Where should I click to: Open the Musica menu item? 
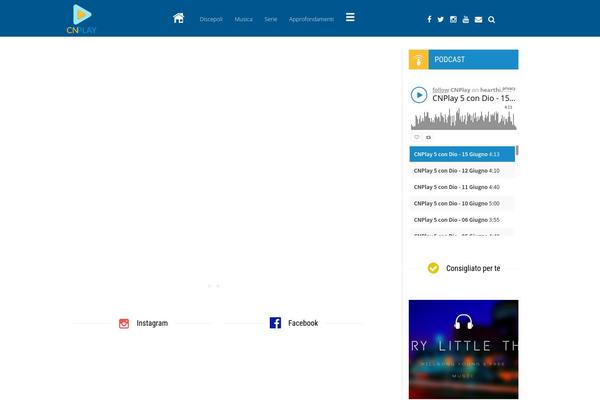(x=243, y=19)
